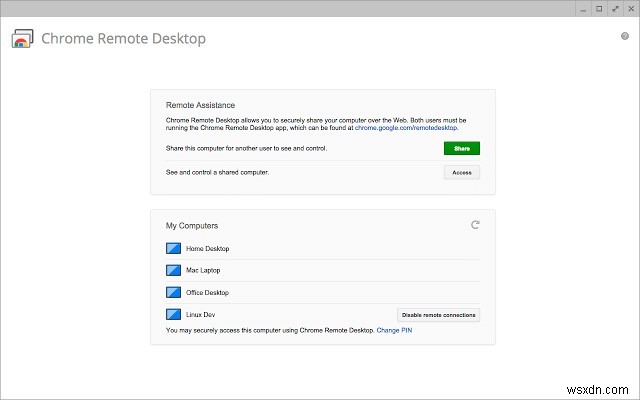Click the Mac Laptop computer icon

coord(174,270)
